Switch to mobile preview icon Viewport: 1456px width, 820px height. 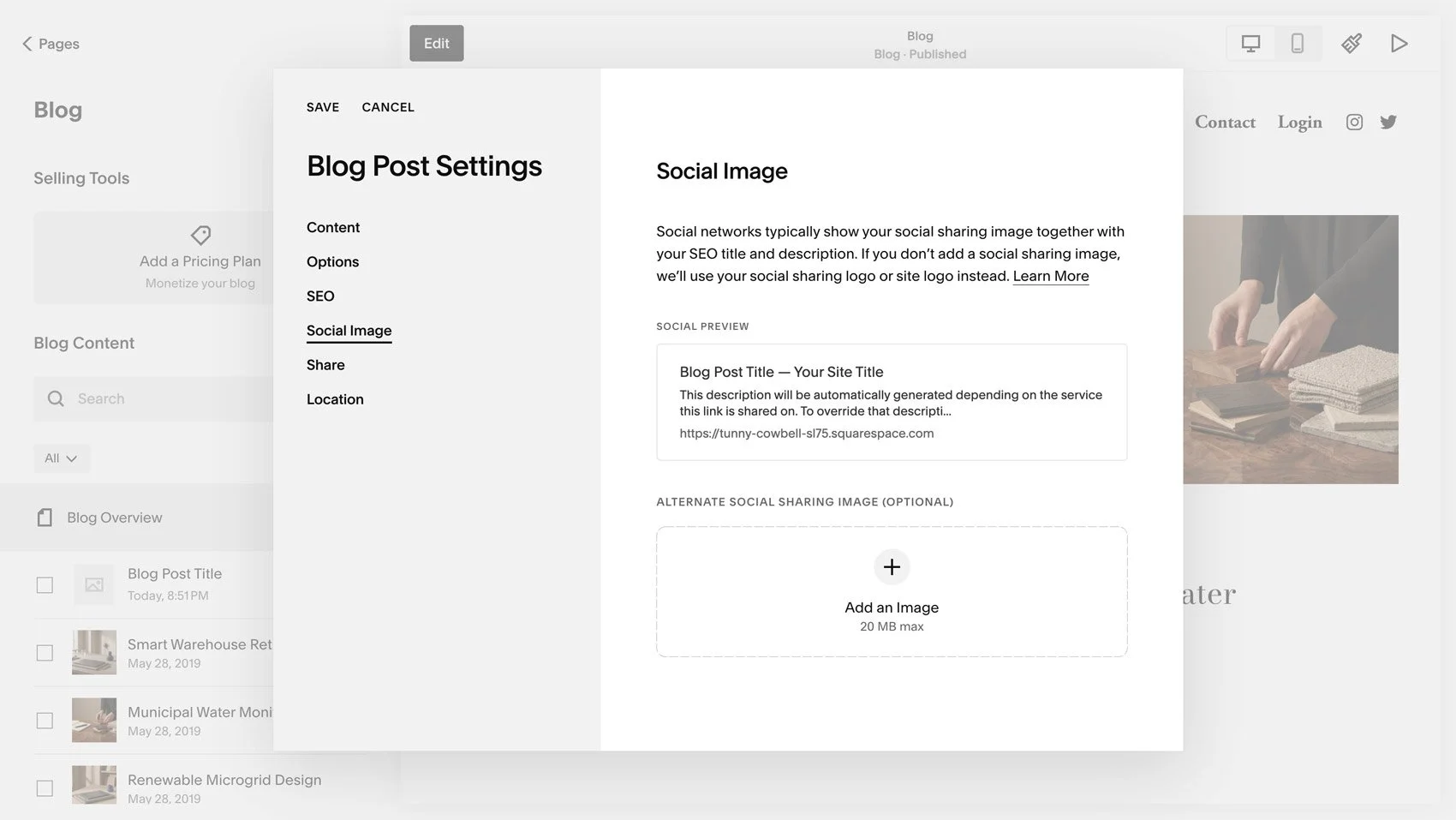(1298, 43)
